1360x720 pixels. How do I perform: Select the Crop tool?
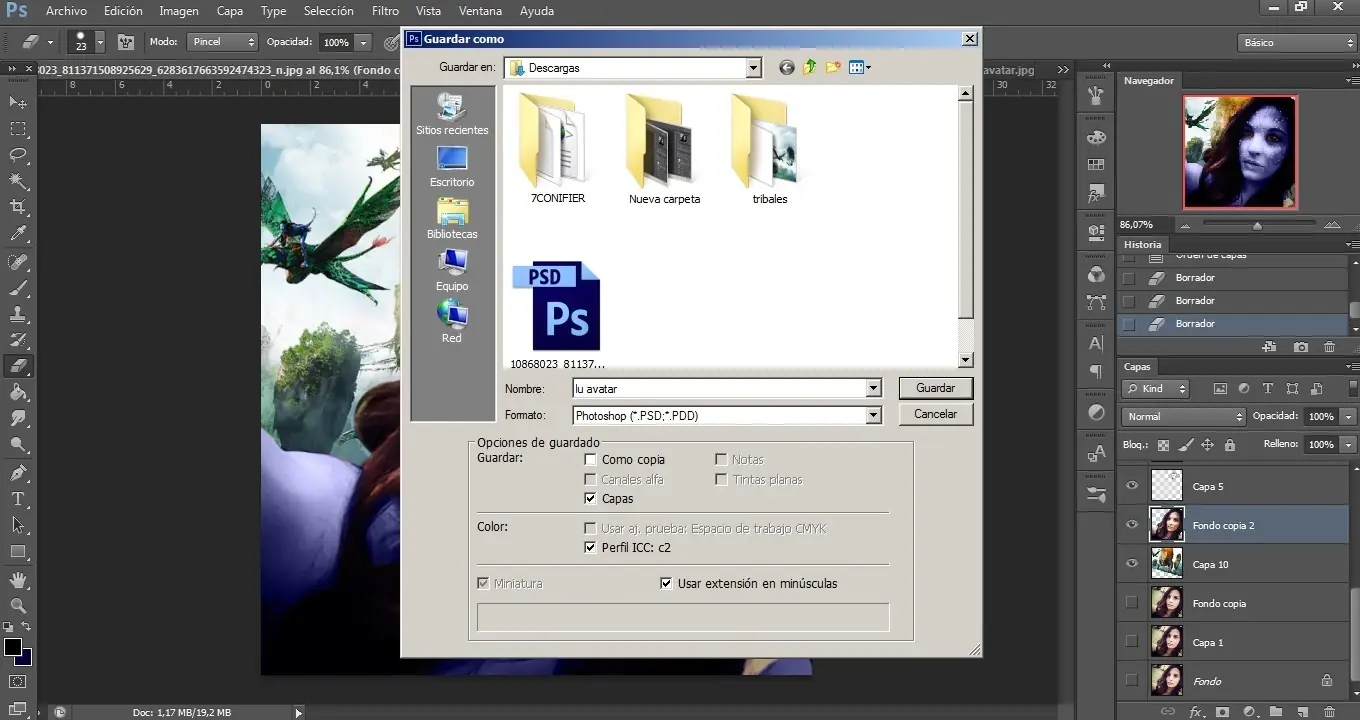18,207
